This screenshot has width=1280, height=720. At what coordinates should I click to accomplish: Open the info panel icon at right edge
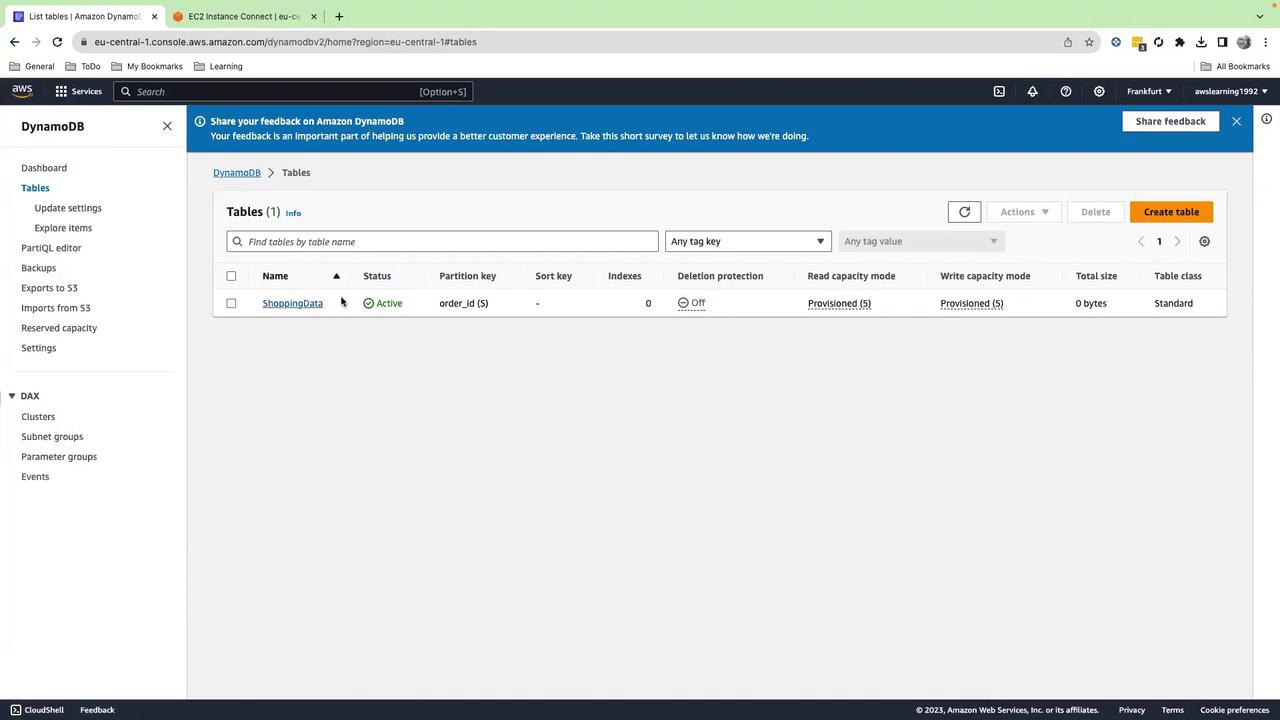[x=1267, y=120]
